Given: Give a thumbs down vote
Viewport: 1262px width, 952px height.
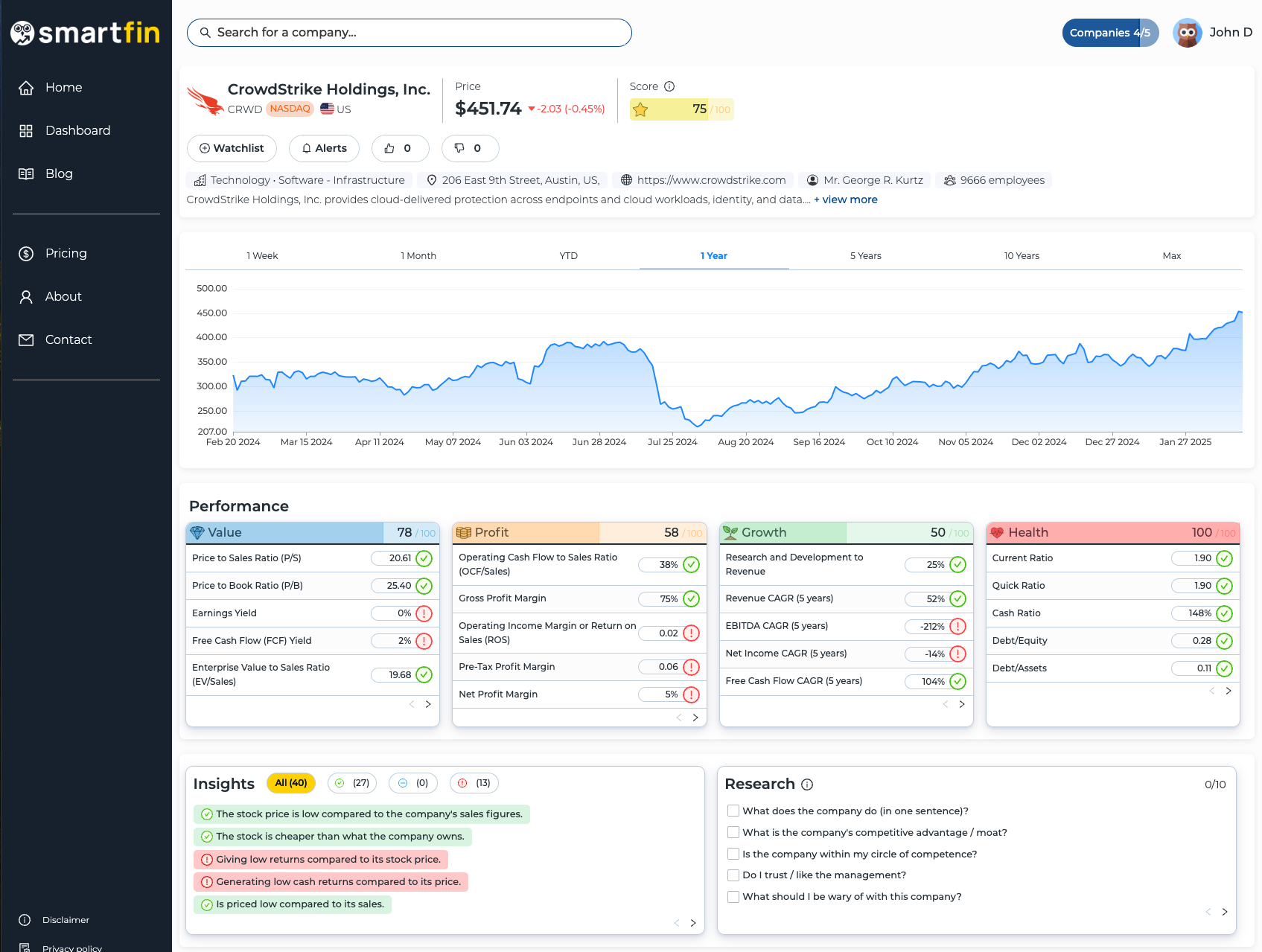Looking at the screenshot, I should pyautogui.click(x=470, y=148).
